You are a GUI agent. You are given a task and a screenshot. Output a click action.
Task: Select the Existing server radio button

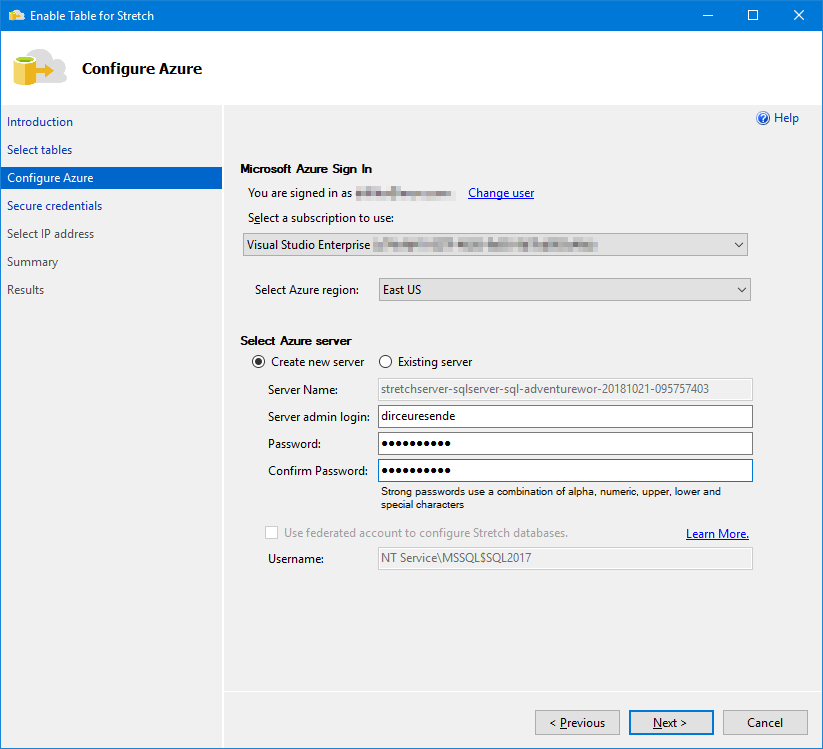pos(385,362)
